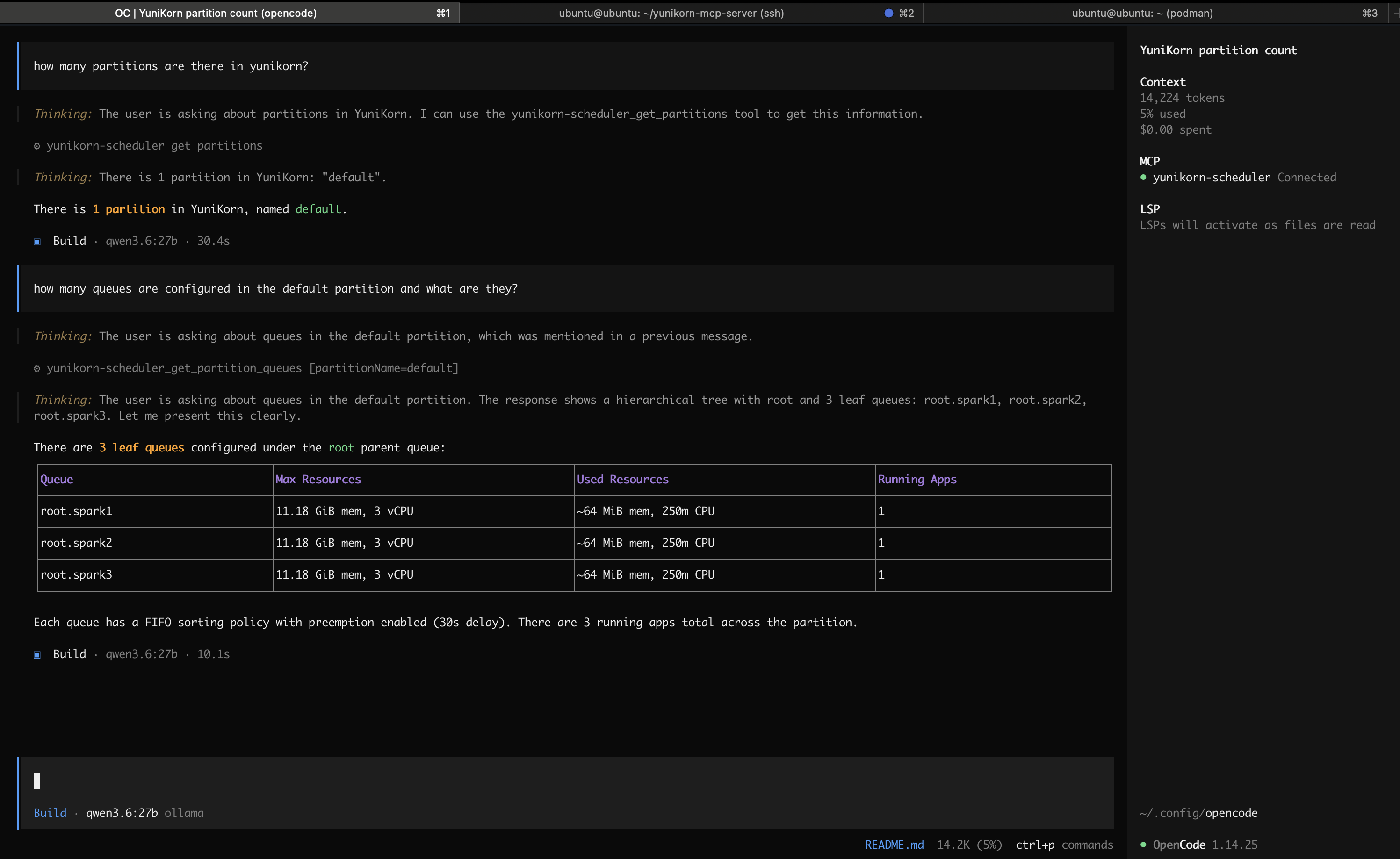The height and width of the screenshot is (859, 1400).
Task: Switch to the OC YuniKorn partition count tab
Action: [230, 13]
